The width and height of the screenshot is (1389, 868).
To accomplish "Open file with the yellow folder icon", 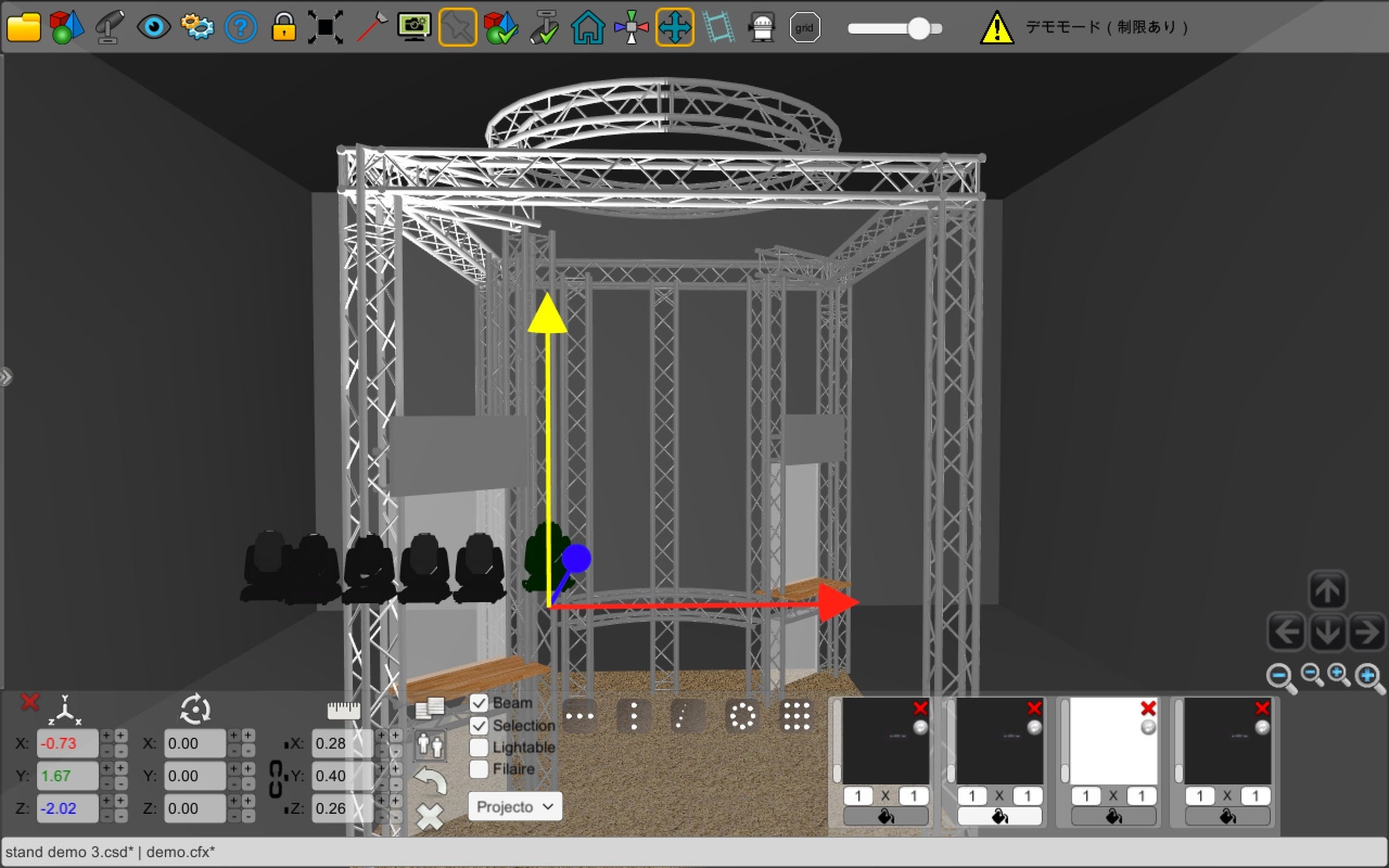I will (x=24, y=28).
